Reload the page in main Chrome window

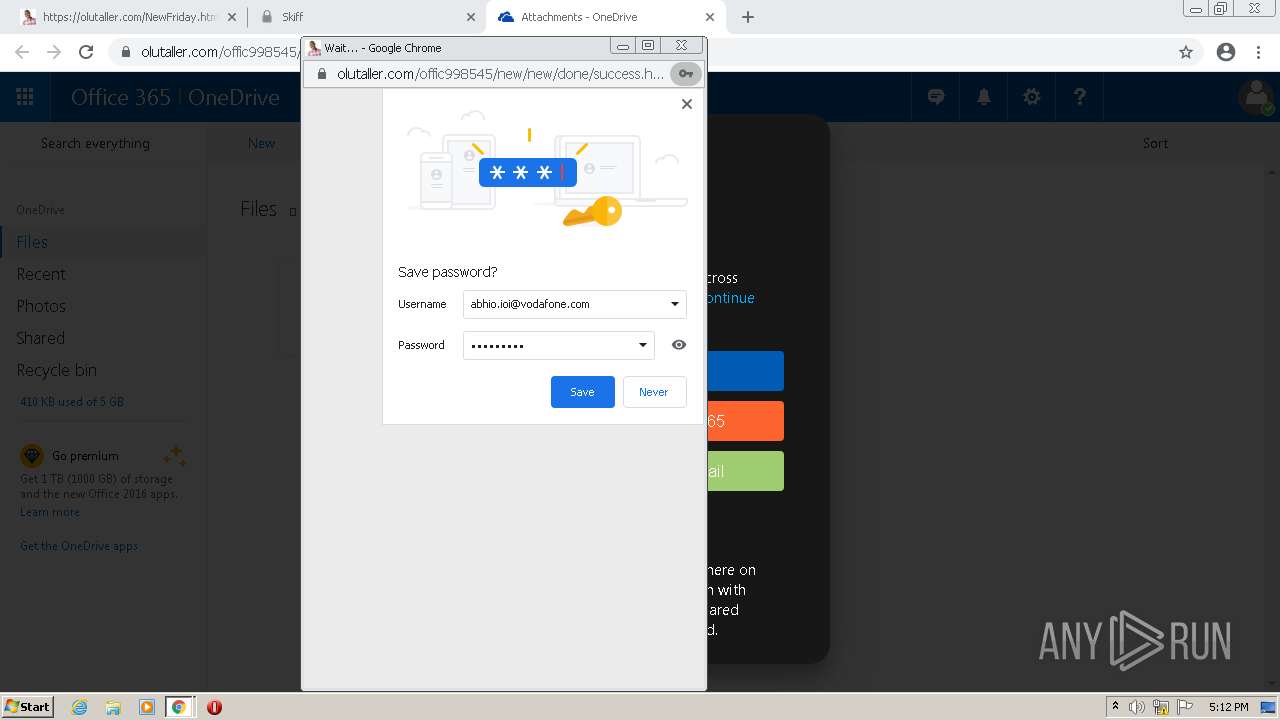point(86,52)
